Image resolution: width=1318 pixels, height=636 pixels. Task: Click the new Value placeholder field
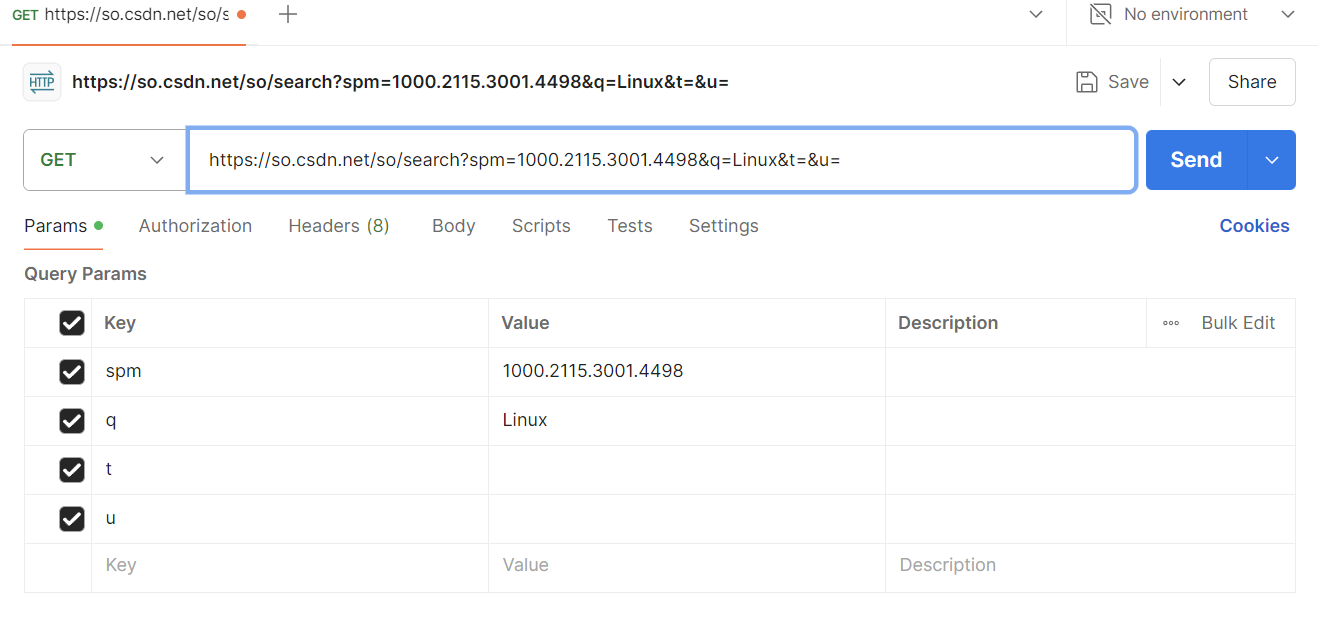point(687,566)
